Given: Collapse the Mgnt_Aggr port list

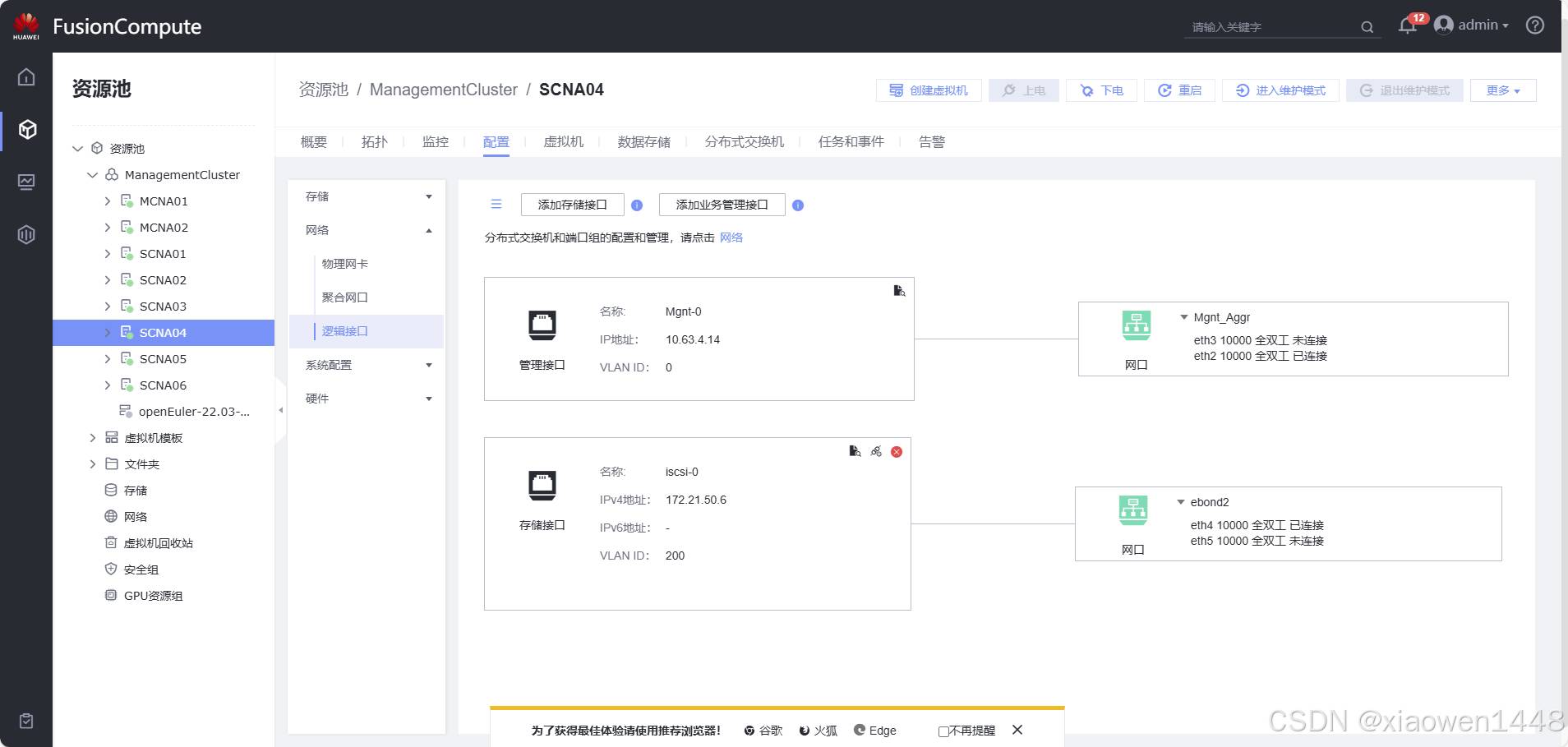Looking at the screenshot, I should pos(1183,317).
